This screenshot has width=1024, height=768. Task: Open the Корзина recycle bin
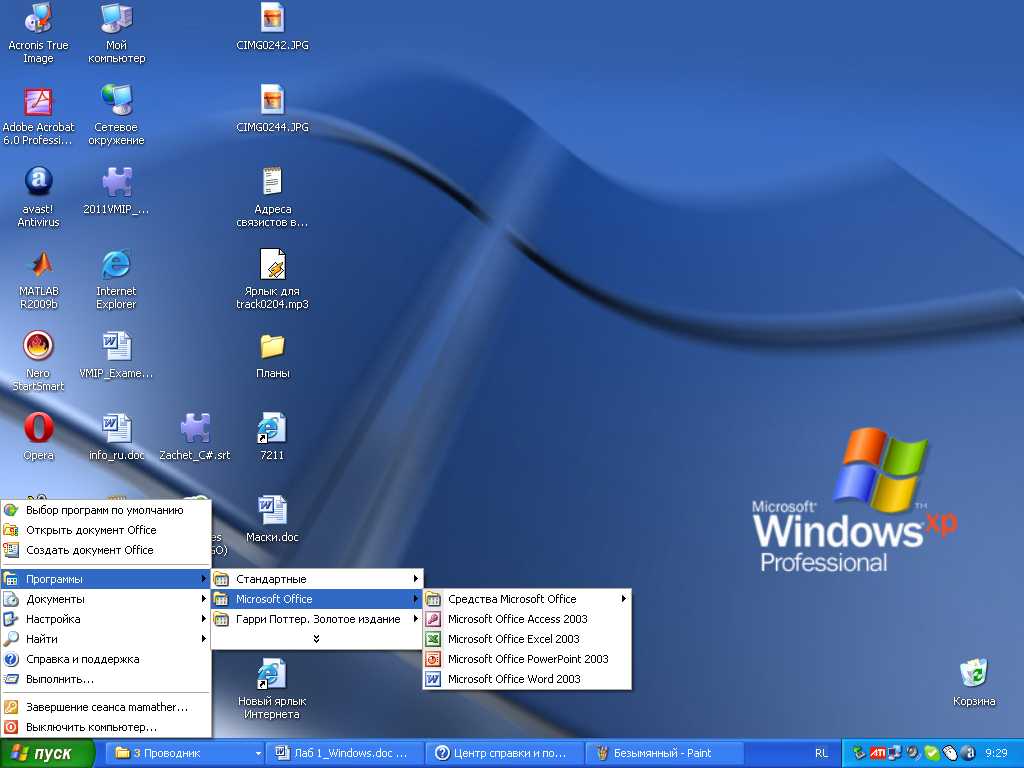pyautogui.click(x=974, y=683)
